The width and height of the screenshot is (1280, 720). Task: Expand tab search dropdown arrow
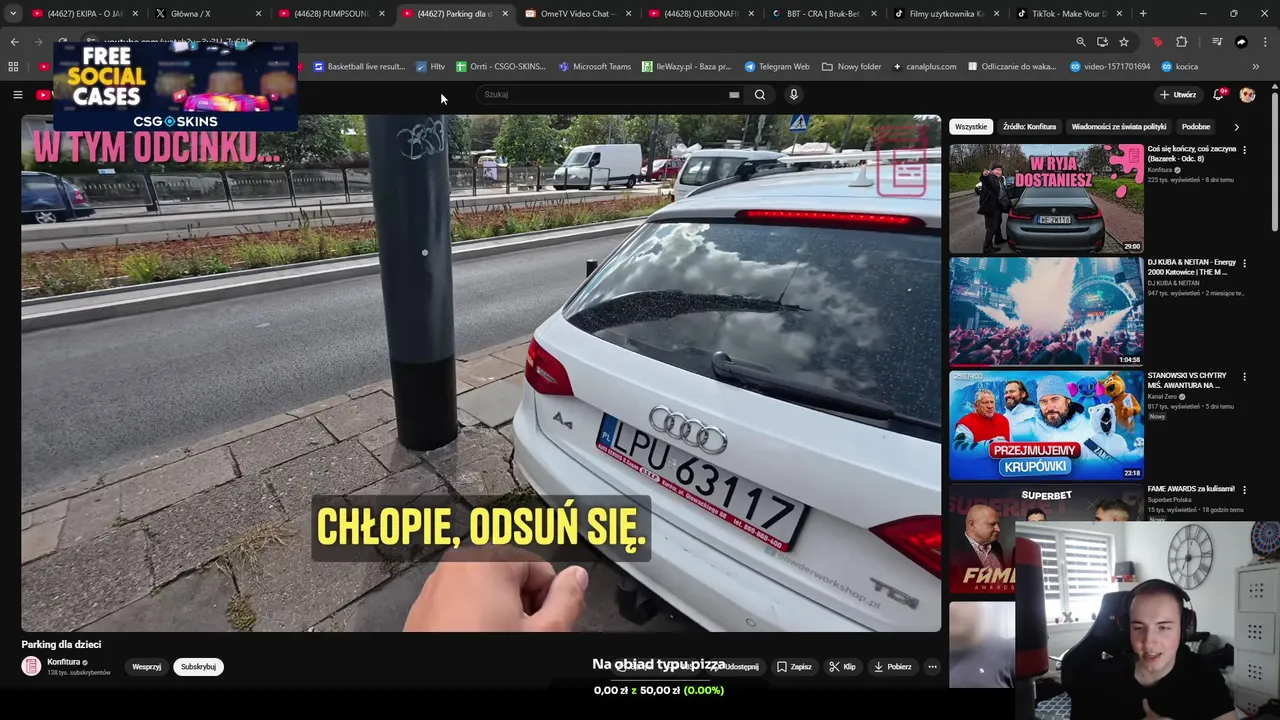pos(12,14)
